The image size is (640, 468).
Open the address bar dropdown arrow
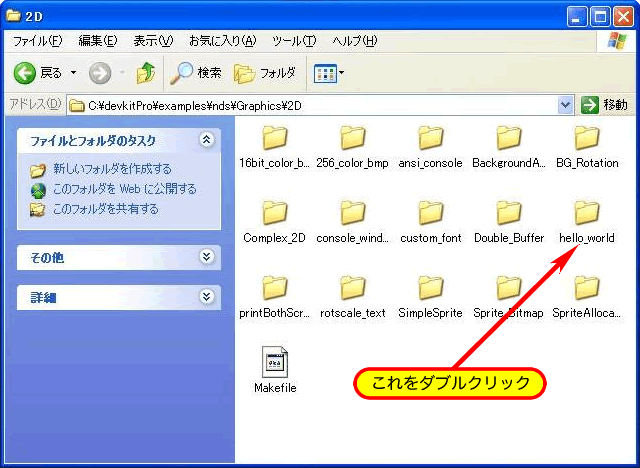(565, 105)
